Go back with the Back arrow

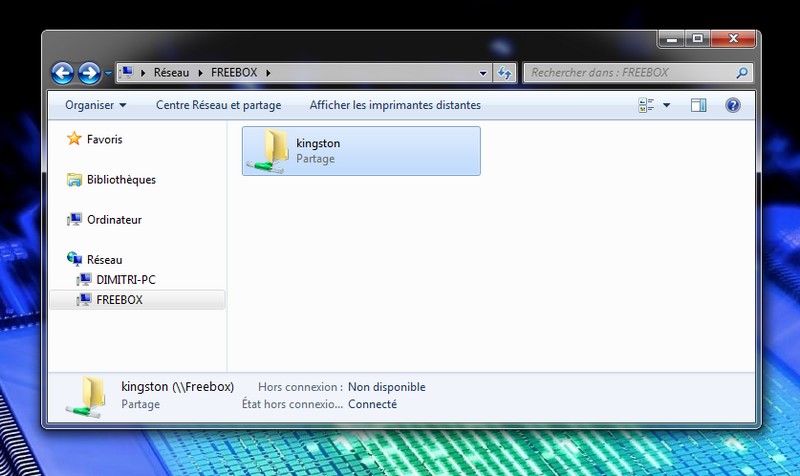point(63,73)
